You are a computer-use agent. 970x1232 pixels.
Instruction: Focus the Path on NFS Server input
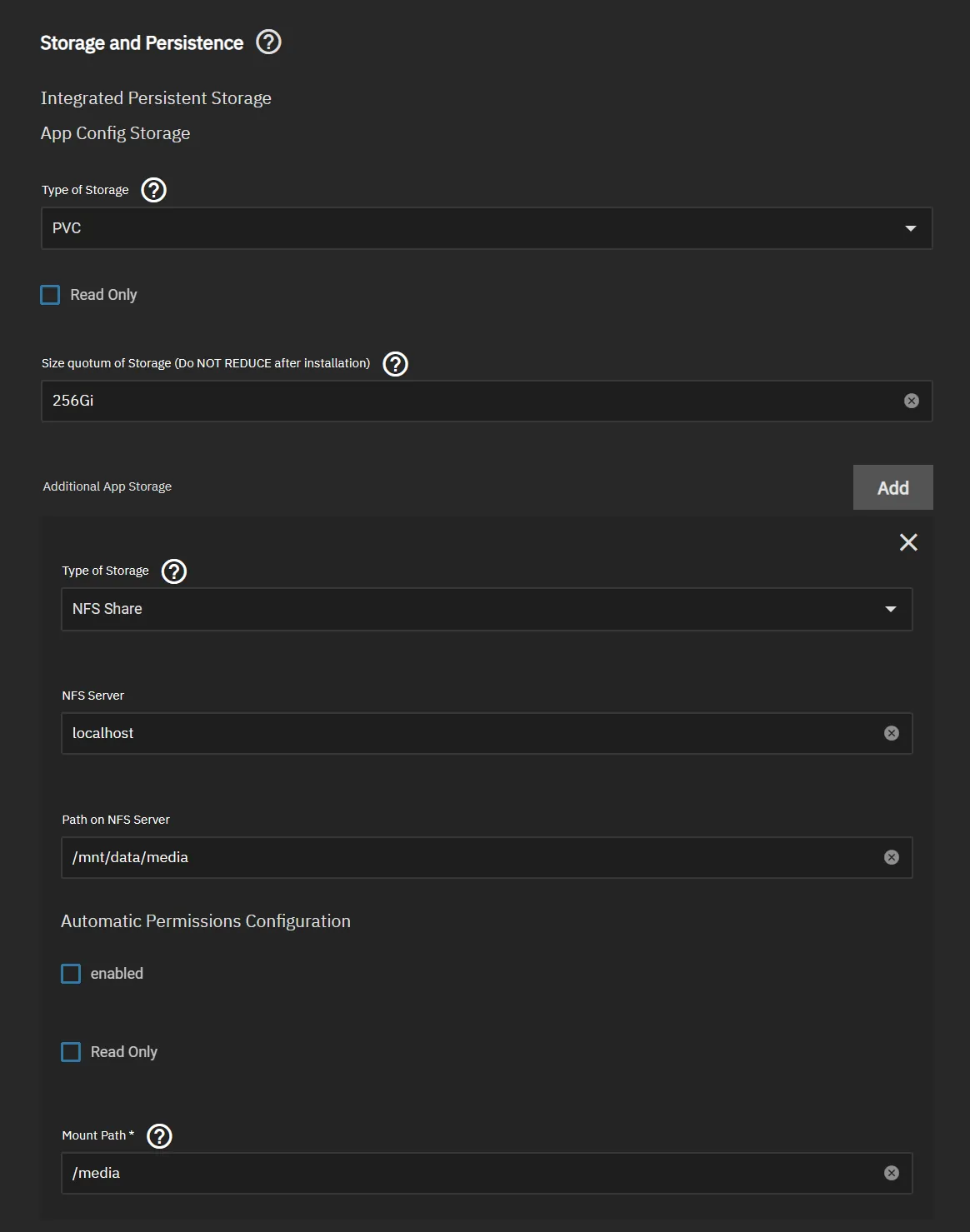[x=467, y=857]
